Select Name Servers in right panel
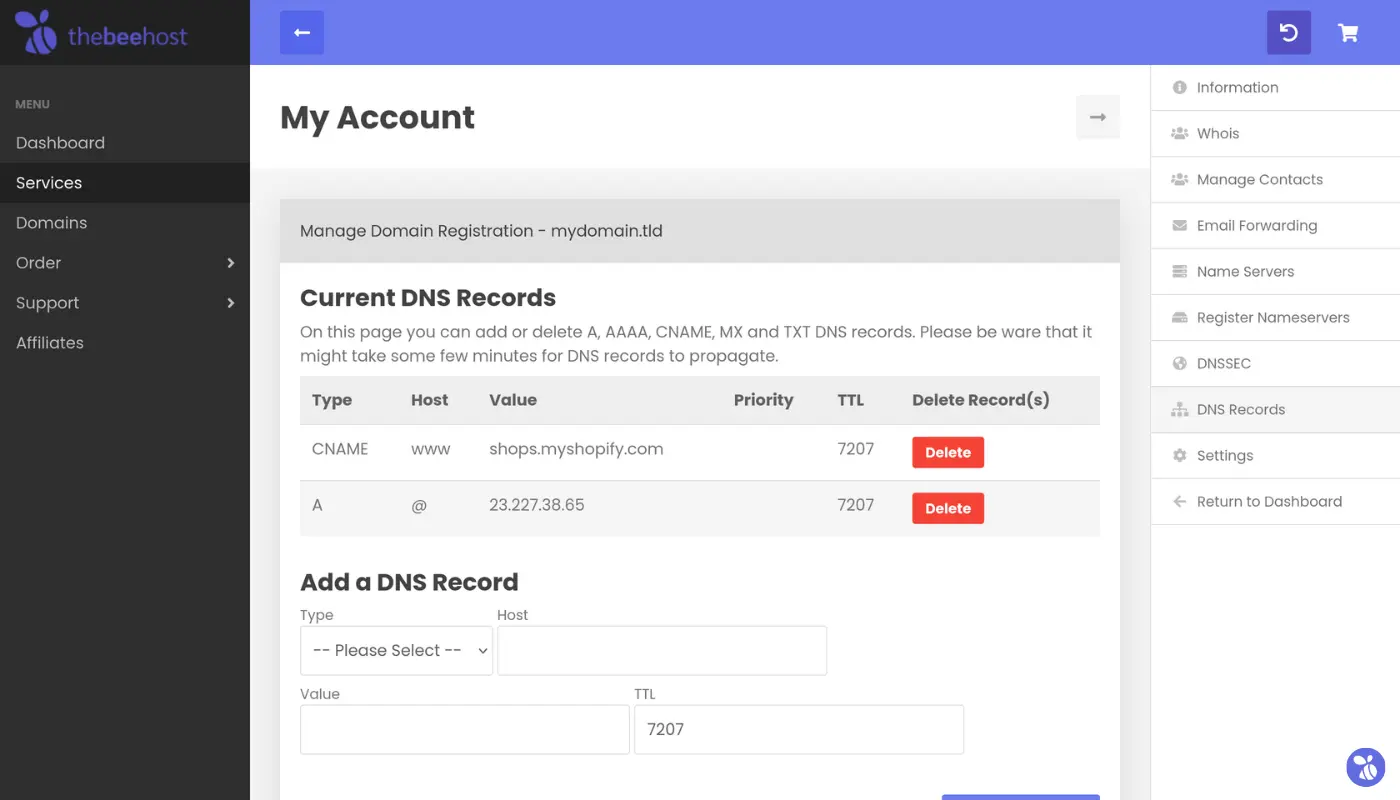The height and width of the screenshot is (800, 1400). (1245, 272)
